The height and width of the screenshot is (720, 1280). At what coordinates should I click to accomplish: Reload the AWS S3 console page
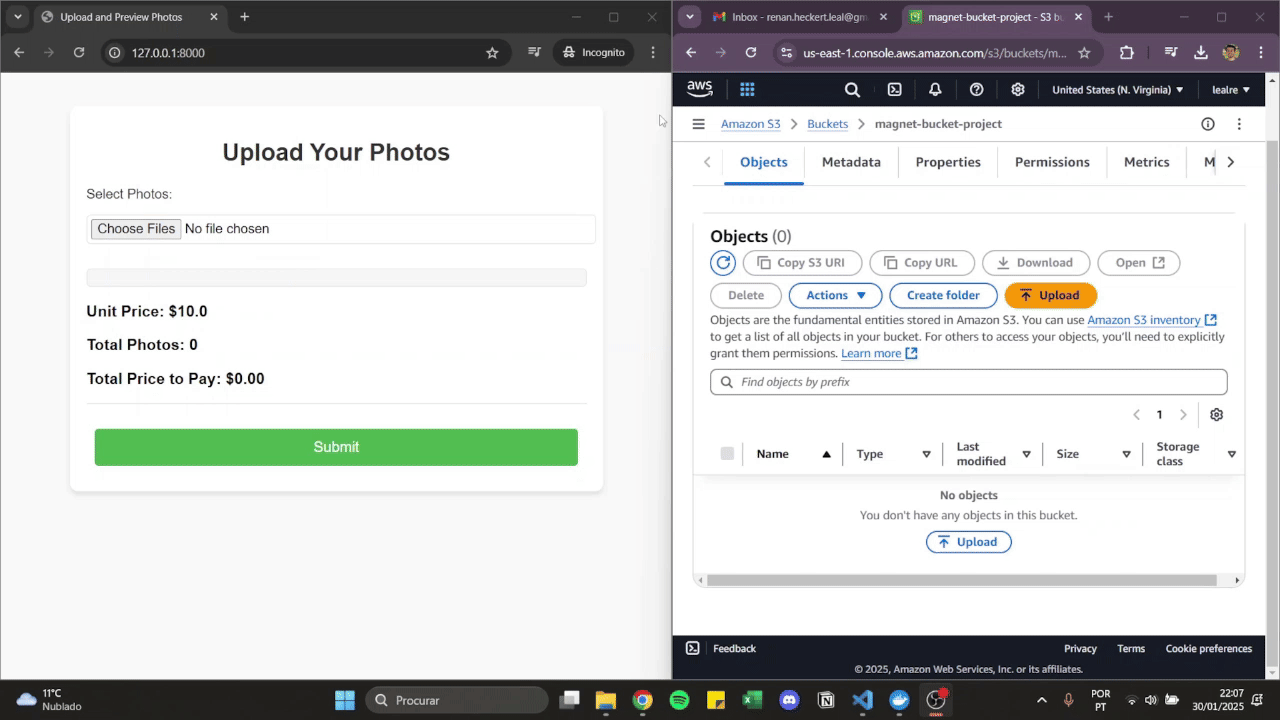coord(751,52)
